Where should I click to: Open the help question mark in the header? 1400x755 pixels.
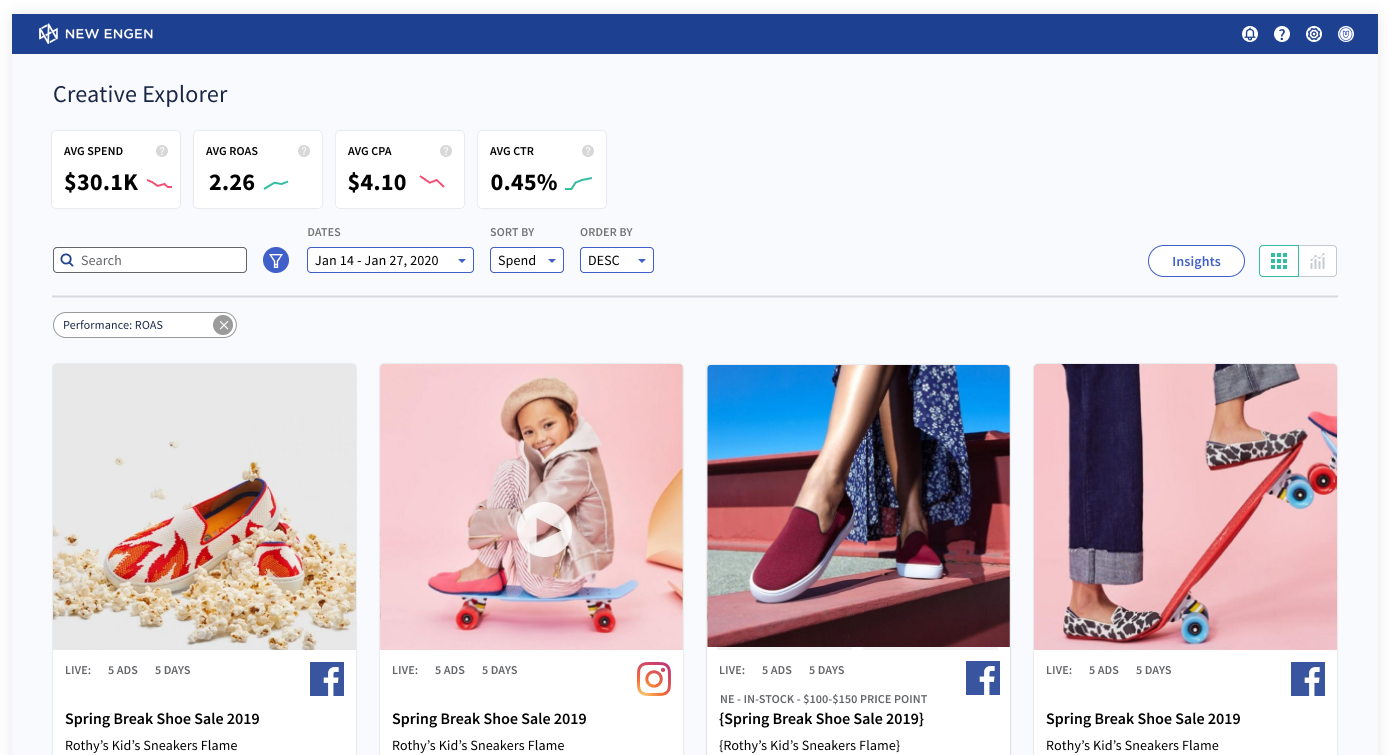(1282, 34)
